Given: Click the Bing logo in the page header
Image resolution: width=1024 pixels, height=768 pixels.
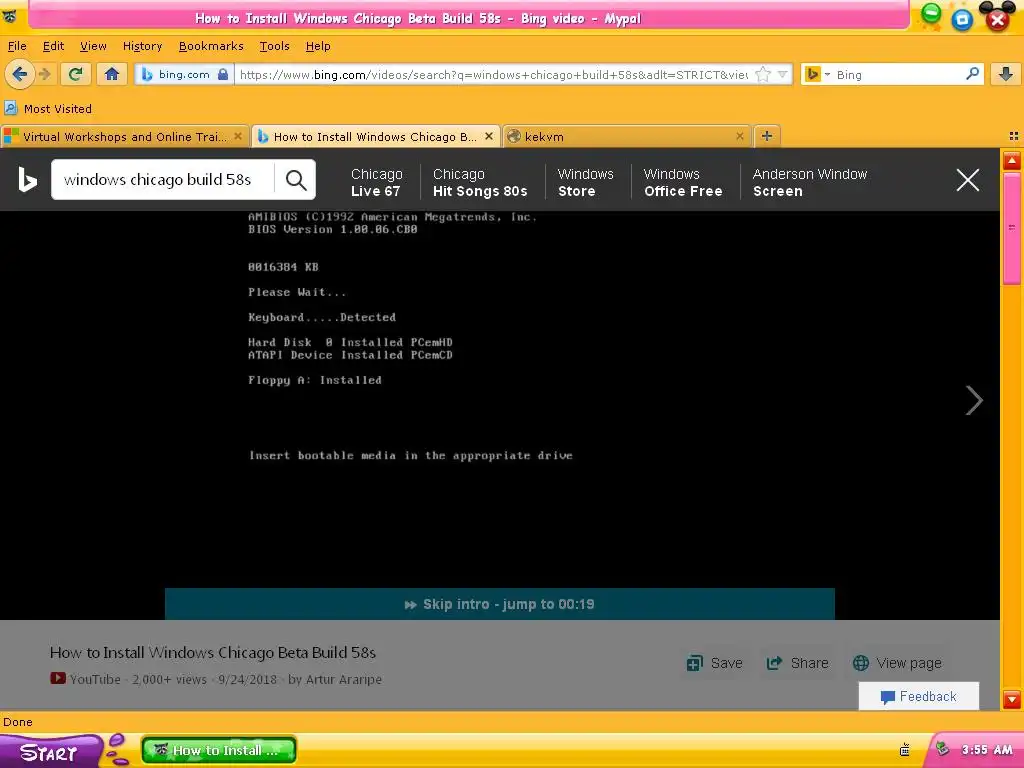Looking at the screenshot, I should [27, 180].
